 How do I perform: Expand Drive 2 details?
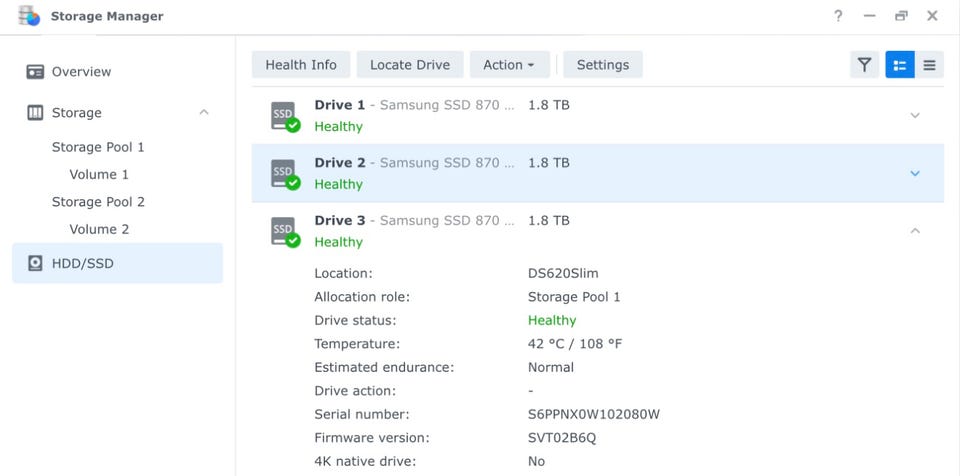coord(915,174)
